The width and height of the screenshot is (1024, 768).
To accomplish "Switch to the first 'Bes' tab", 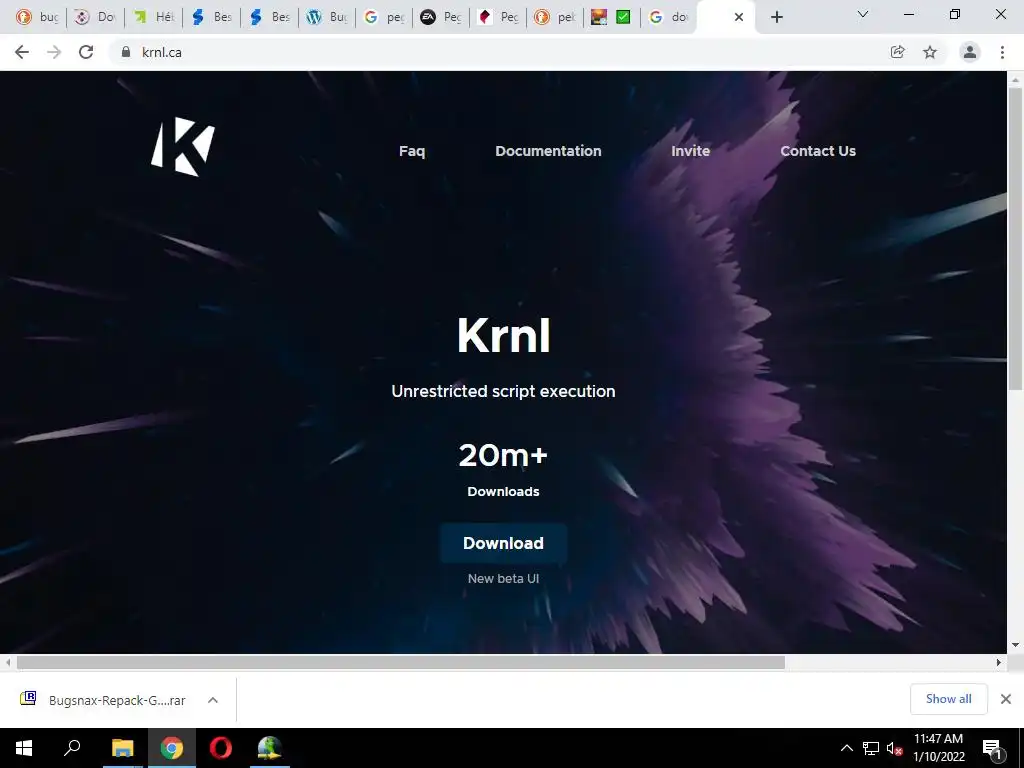I will click(x=212, y=17).
